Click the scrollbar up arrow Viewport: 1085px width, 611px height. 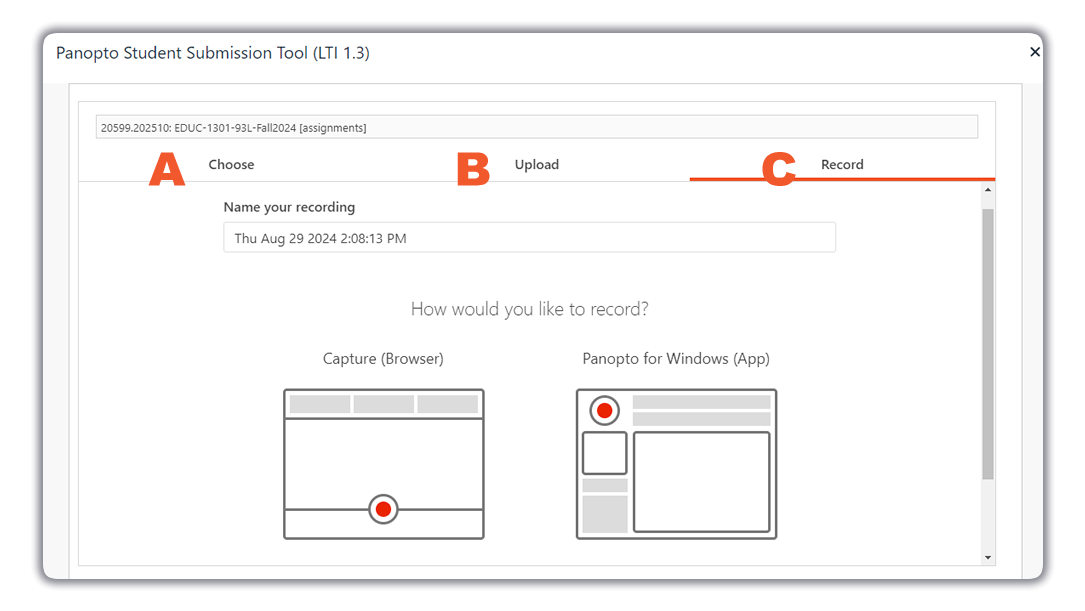pyautogui.click(x=988, y=192)
